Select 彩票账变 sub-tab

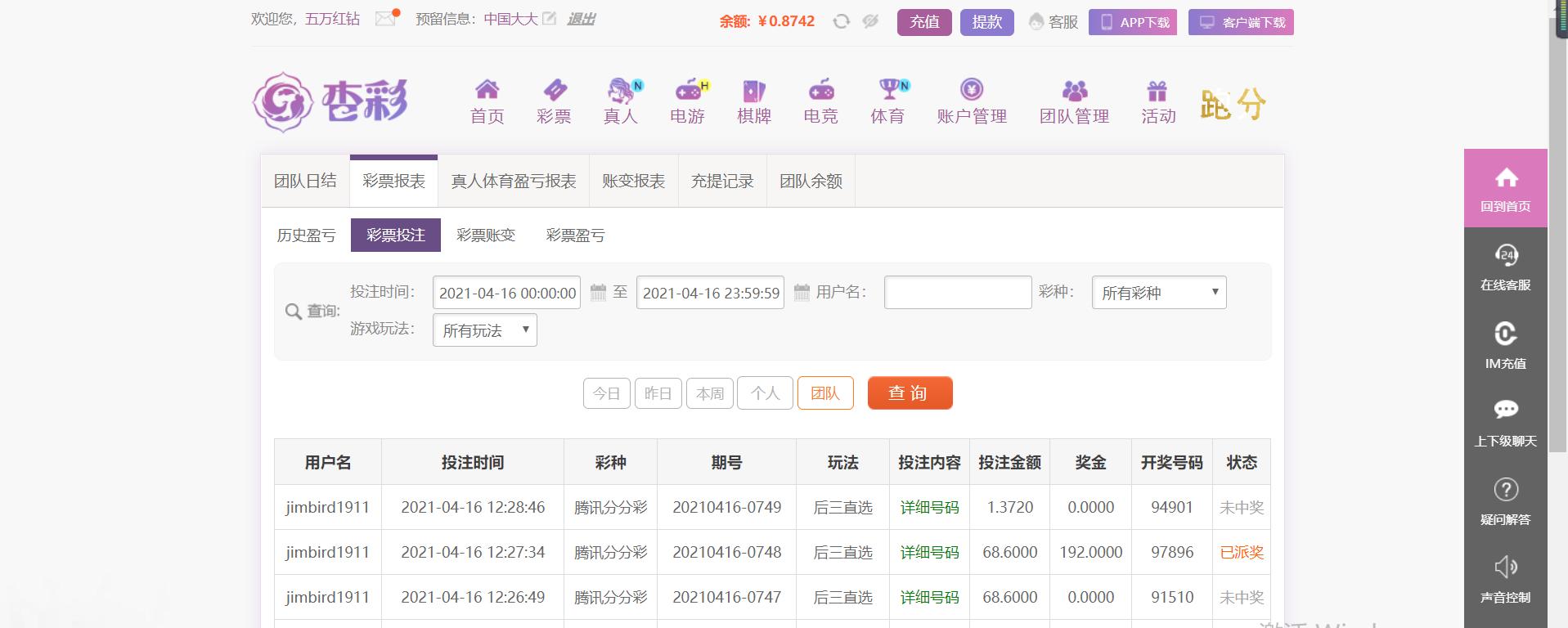486,235
